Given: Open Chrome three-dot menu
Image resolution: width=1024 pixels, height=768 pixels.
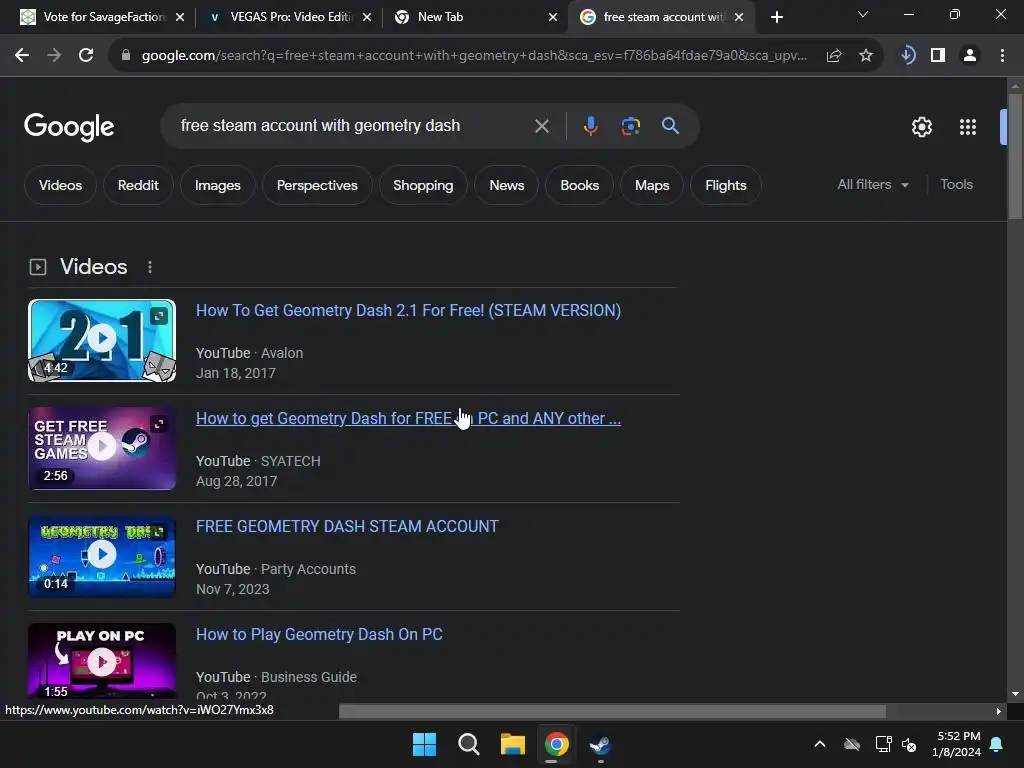Looking at the screenshot, I should 1002,56.
